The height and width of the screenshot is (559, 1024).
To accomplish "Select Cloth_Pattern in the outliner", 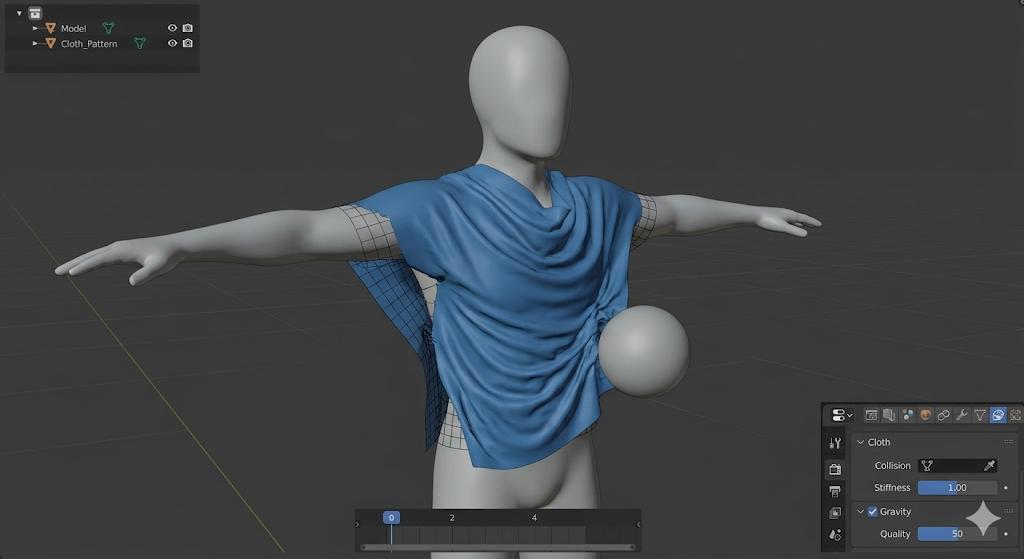I will tap(89, 44).
